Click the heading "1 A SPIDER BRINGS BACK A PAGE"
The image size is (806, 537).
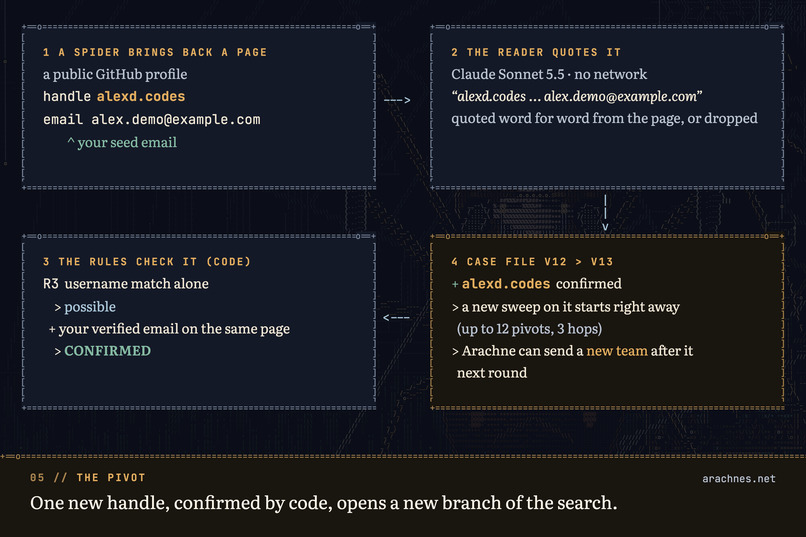click(155, 52)
